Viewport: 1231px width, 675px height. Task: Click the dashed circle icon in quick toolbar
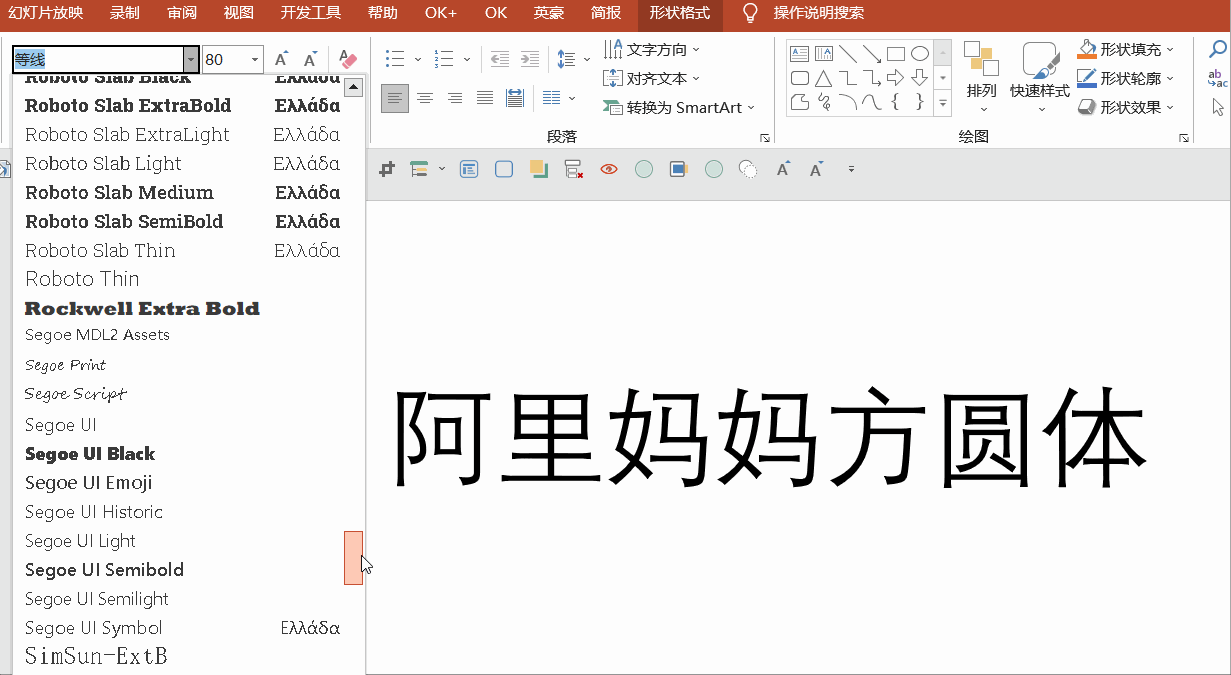pos(748,170)
